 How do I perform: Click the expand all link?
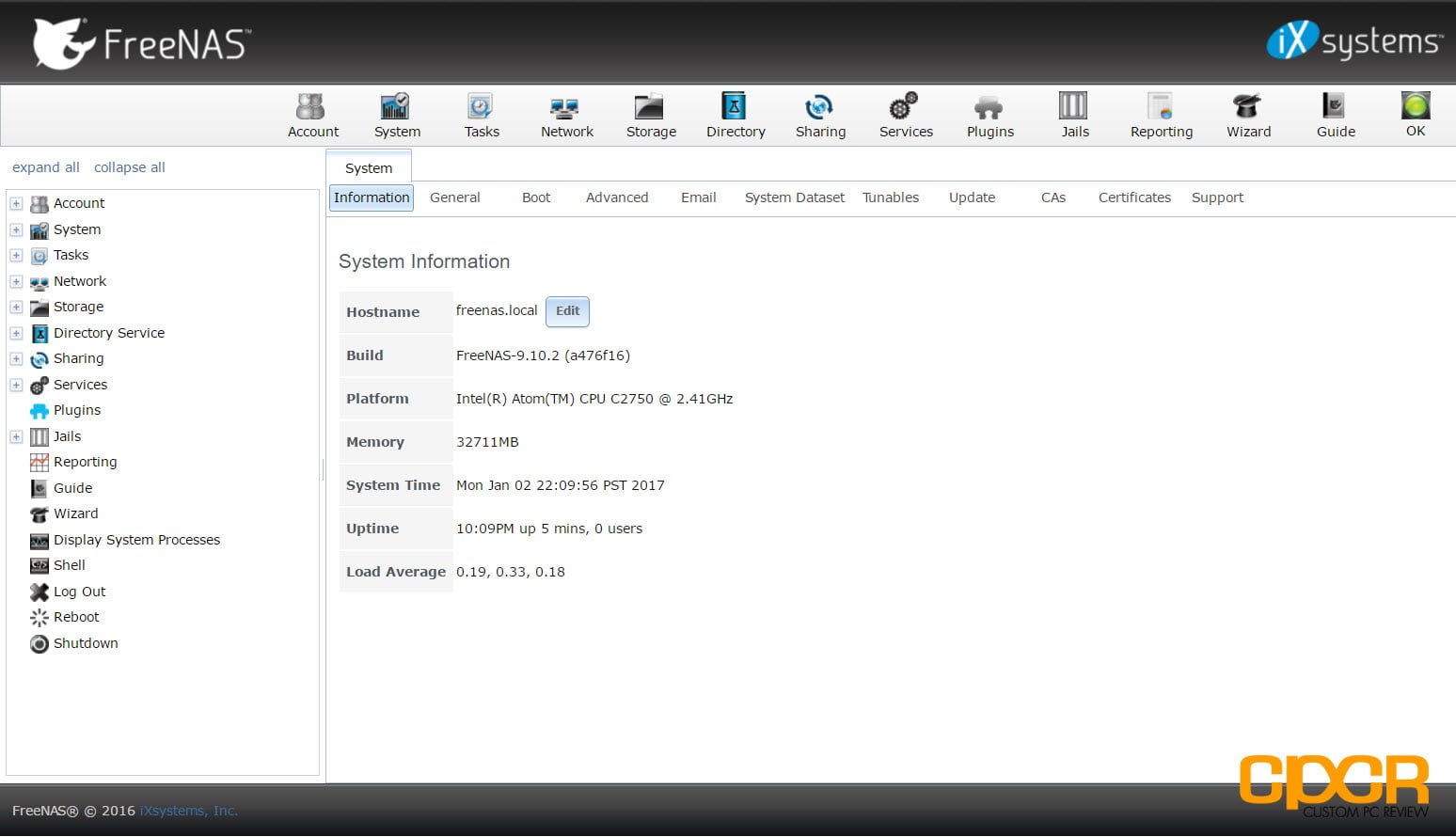pyautogui.click(x=46, y=167)
